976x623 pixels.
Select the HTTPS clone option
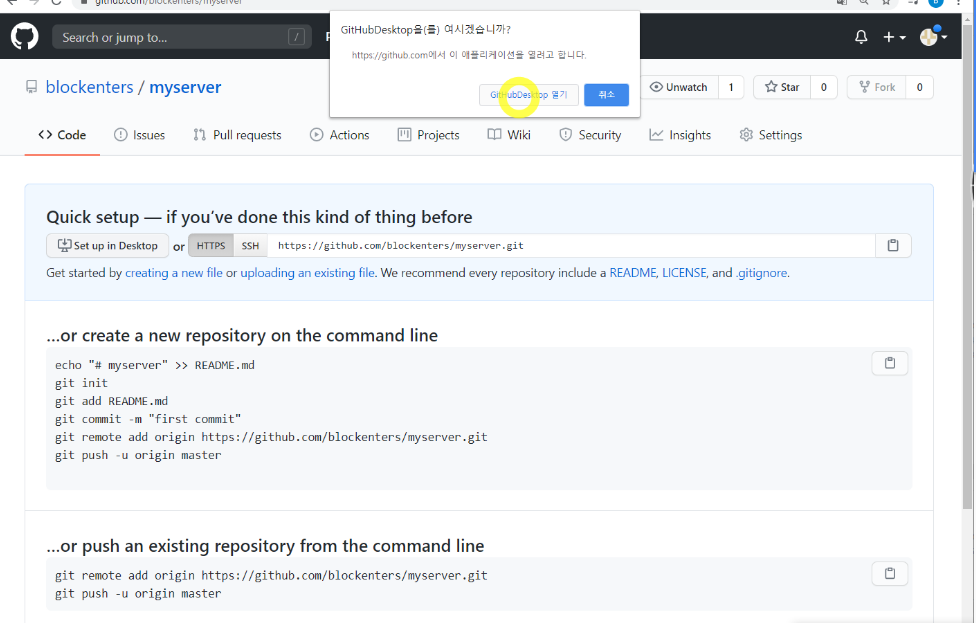(211, 245)
